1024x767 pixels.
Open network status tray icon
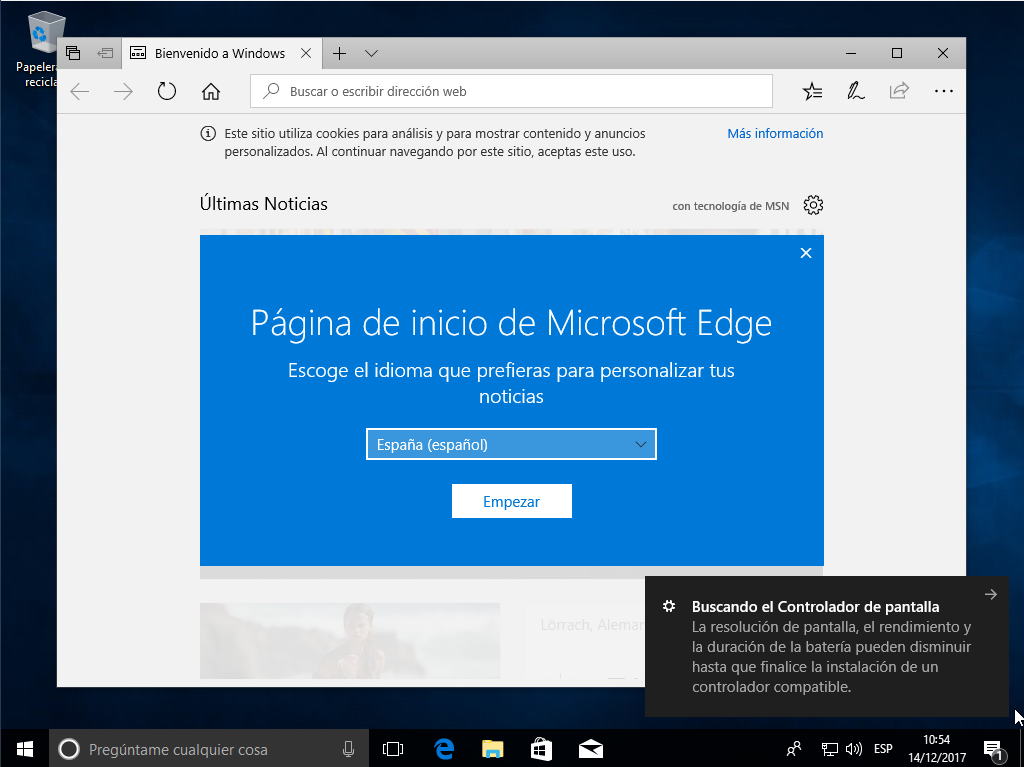click(x=829, y=749)
